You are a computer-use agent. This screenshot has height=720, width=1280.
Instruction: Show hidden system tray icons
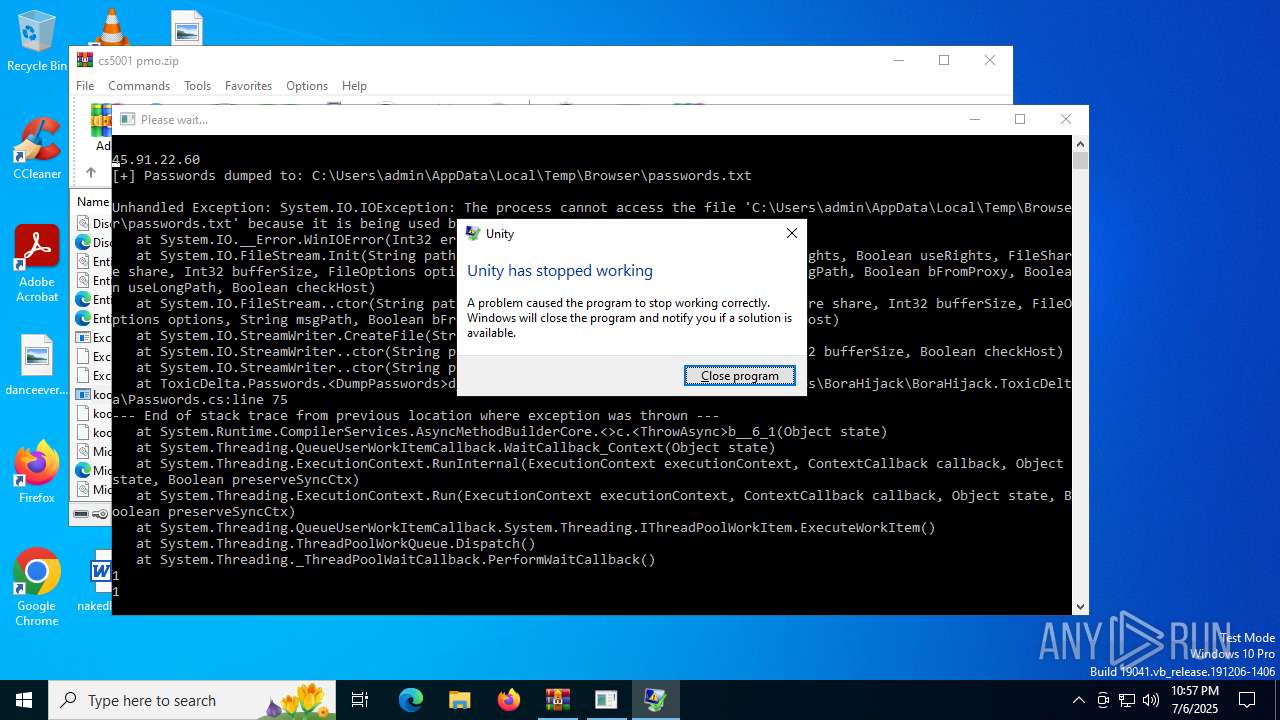[1078, 700]
